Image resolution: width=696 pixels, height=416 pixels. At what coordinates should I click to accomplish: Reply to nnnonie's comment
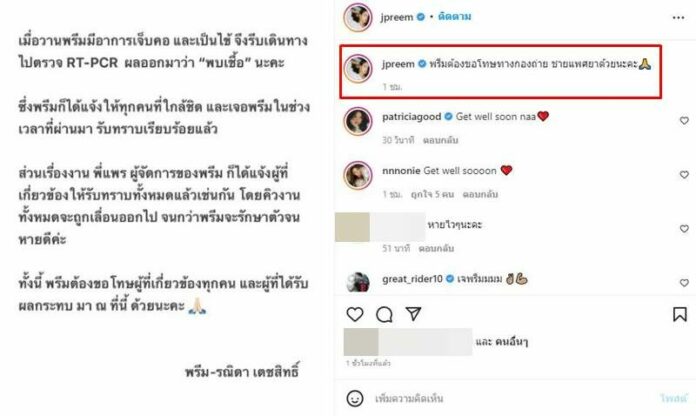(x=480, y=194)
